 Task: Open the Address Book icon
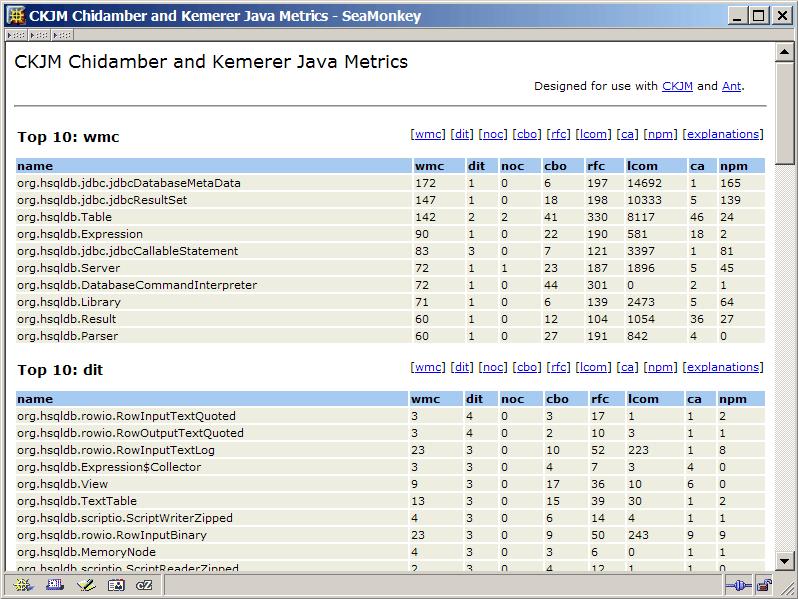click(x=116, y=585)
